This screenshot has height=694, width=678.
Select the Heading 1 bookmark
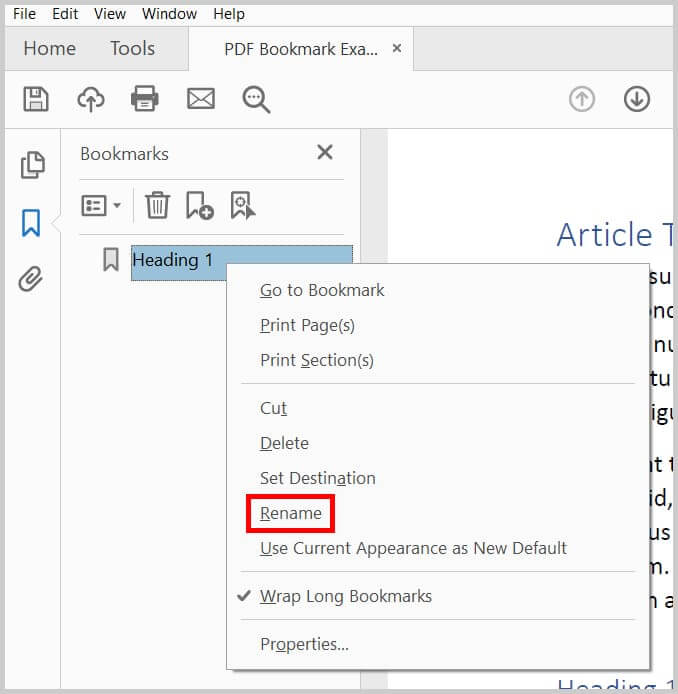(x=173, y=260)
